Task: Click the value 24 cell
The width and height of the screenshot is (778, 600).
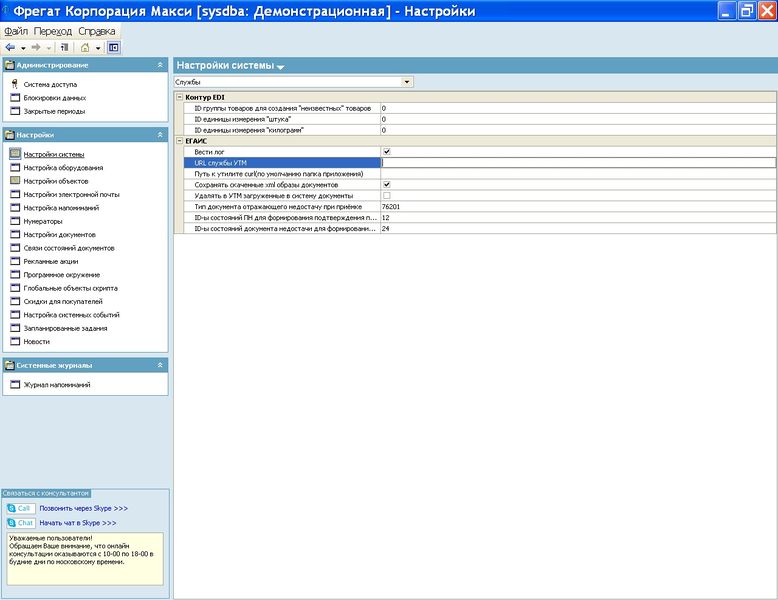Action: point(578,228)
